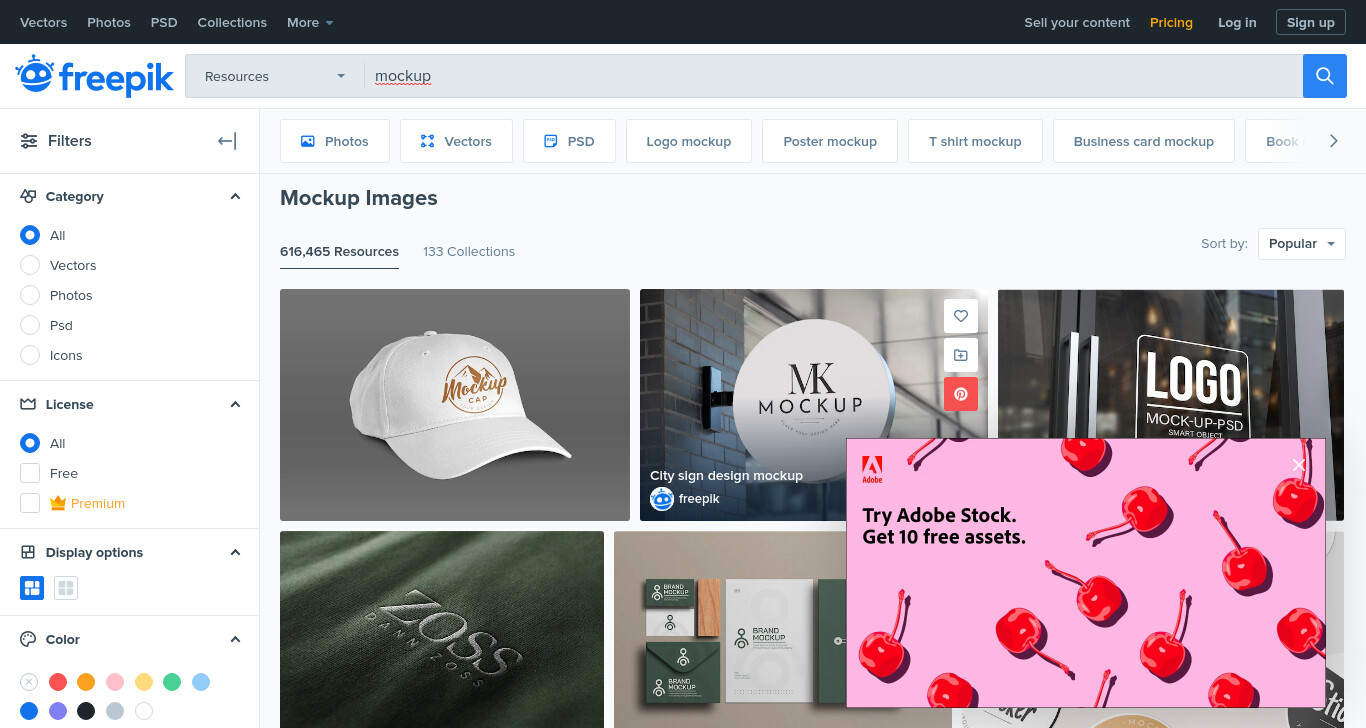Collapse the Display options section
The height and width of the screenshot is (728, 1366).
[x=235, y=553]
